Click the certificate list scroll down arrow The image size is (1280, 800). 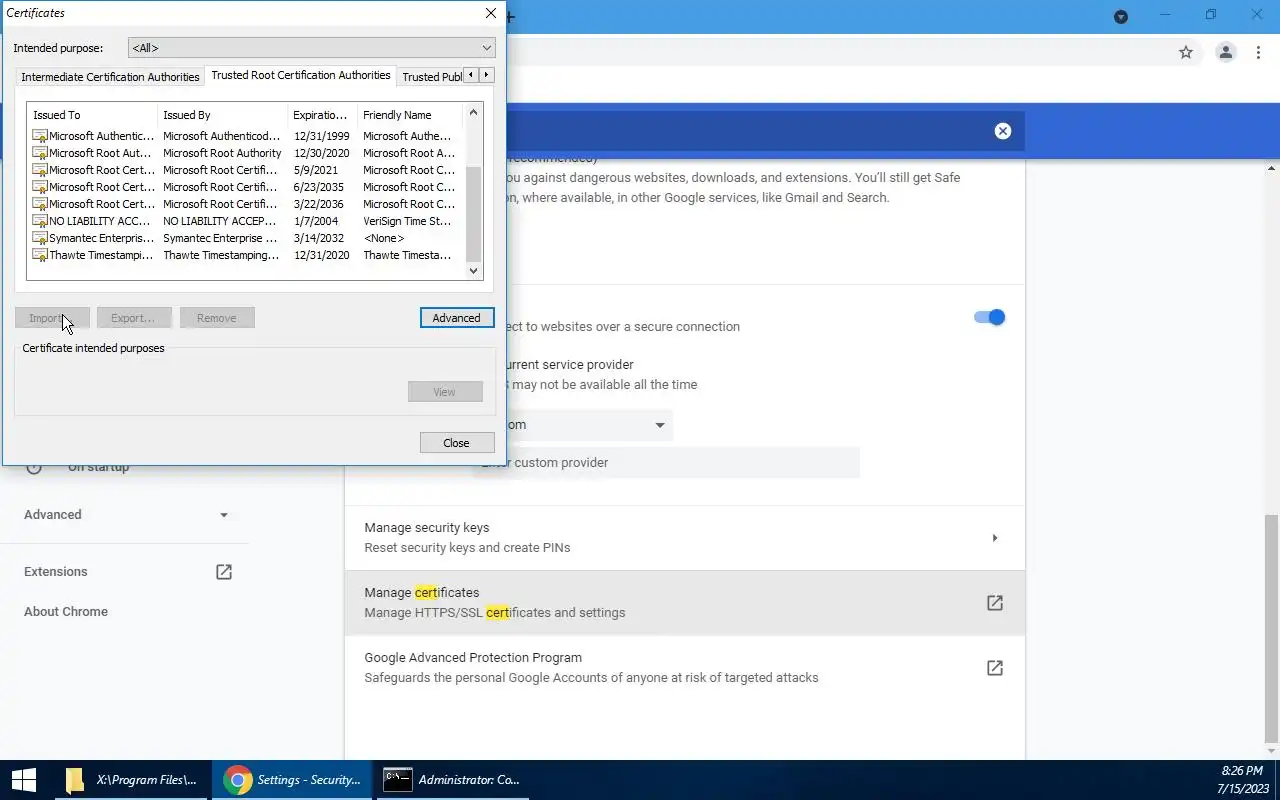(473, 270)
